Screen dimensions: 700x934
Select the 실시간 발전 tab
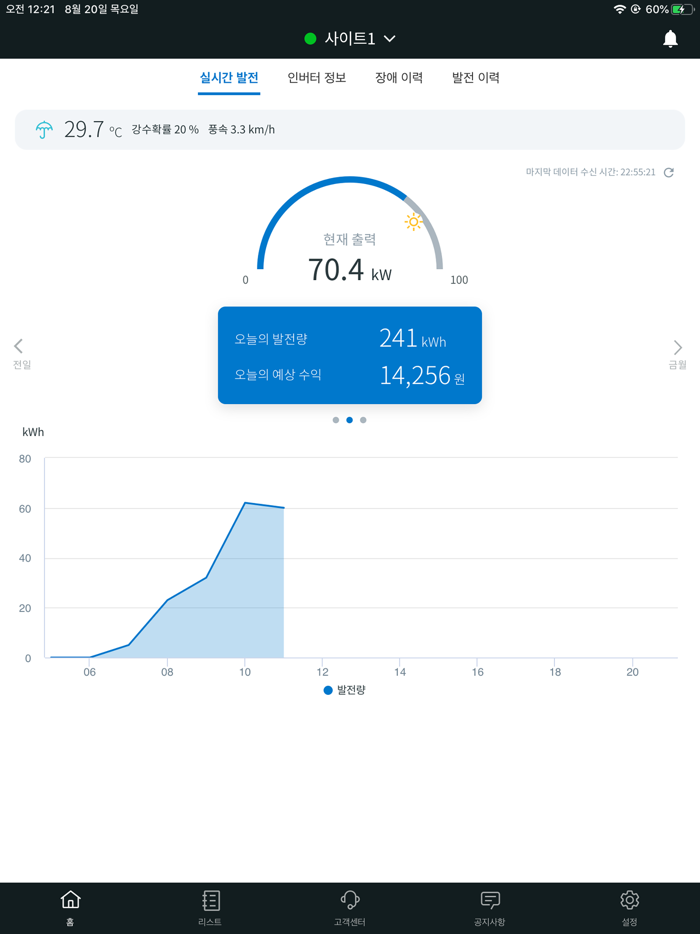229,78
